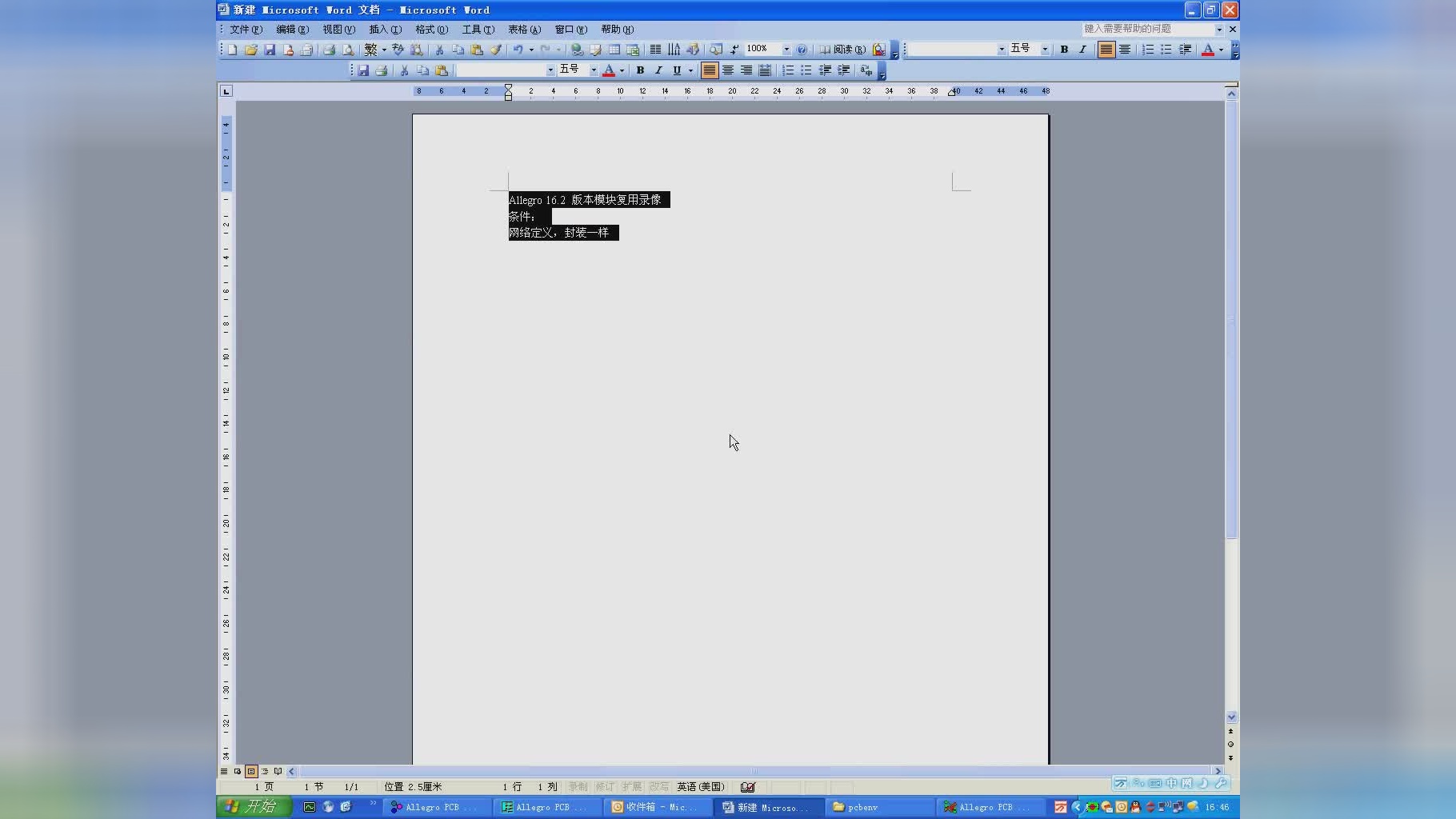Screen dimensions: 1456x819
Task: Select the Format Painter brush
Action: pos(495,50)
